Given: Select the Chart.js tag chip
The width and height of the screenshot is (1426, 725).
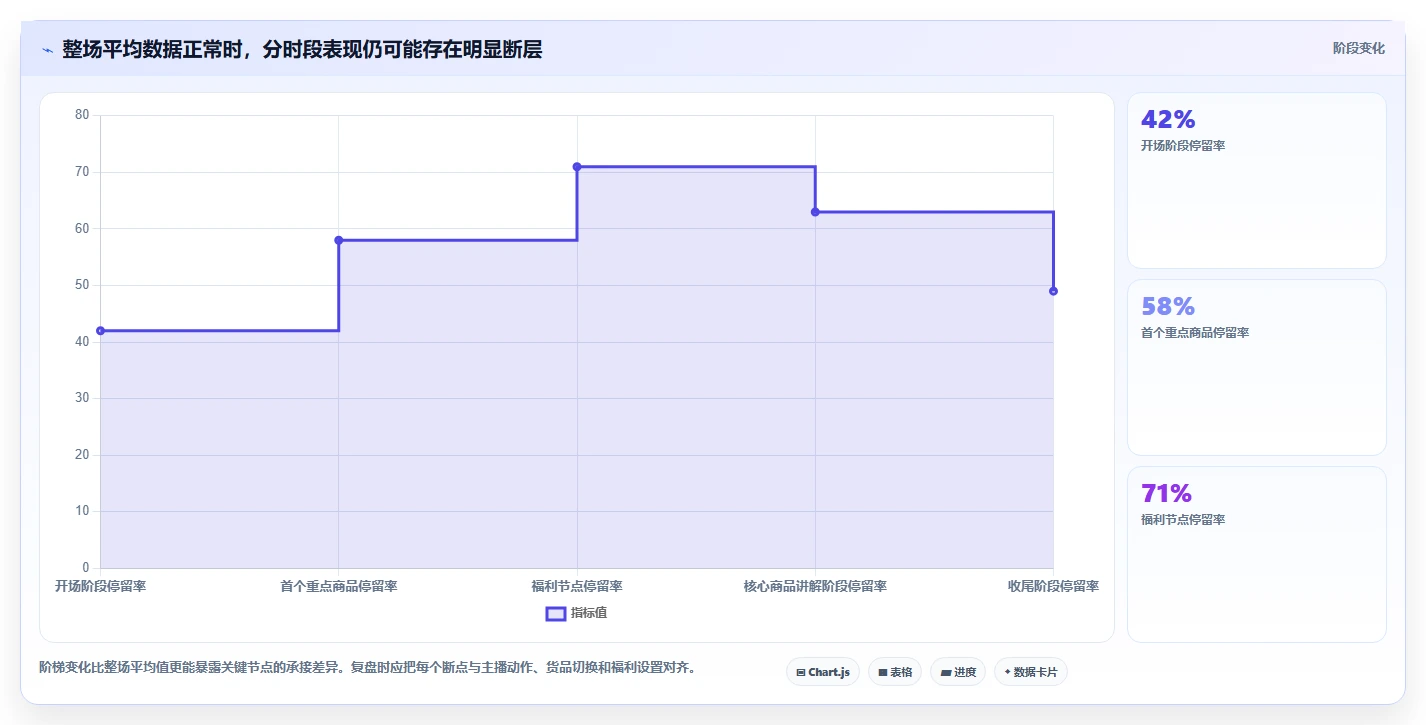Looking at the screenshot, I should 822,672.
